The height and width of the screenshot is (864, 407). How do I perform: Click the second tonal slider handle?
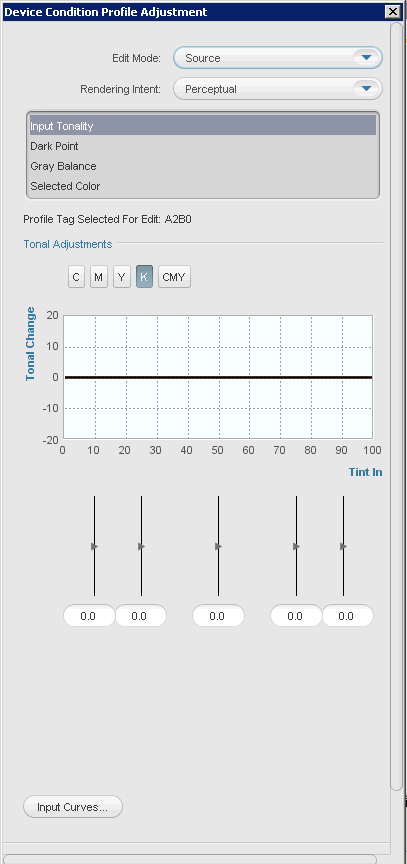142,546
